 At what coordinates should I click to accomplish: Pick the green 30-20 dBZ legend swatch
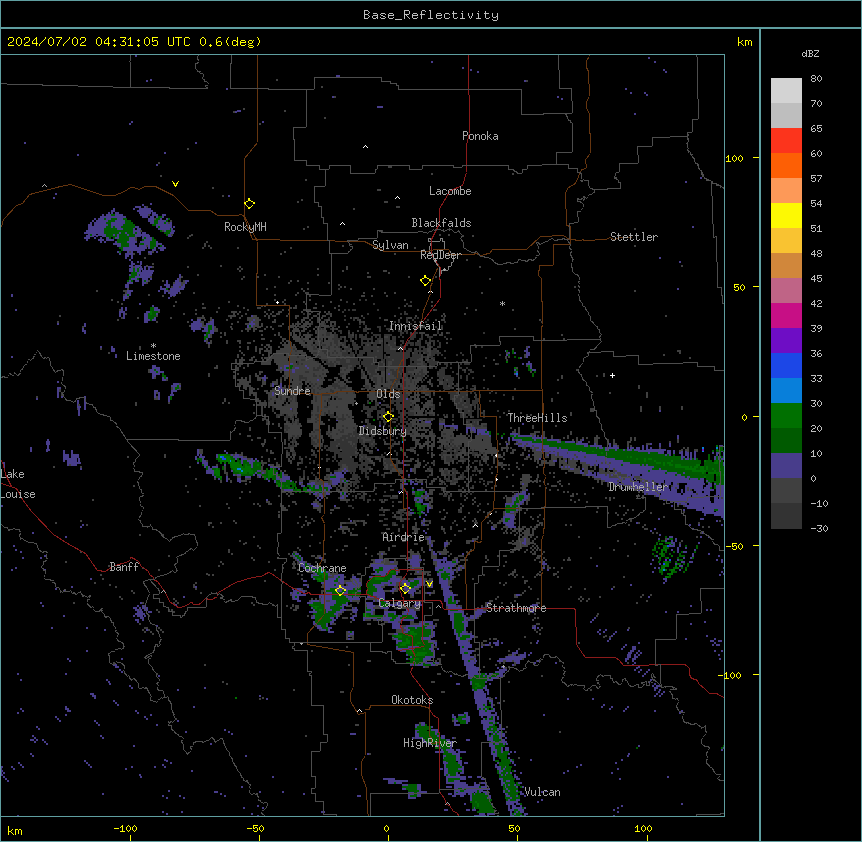(x=786, y=416)
